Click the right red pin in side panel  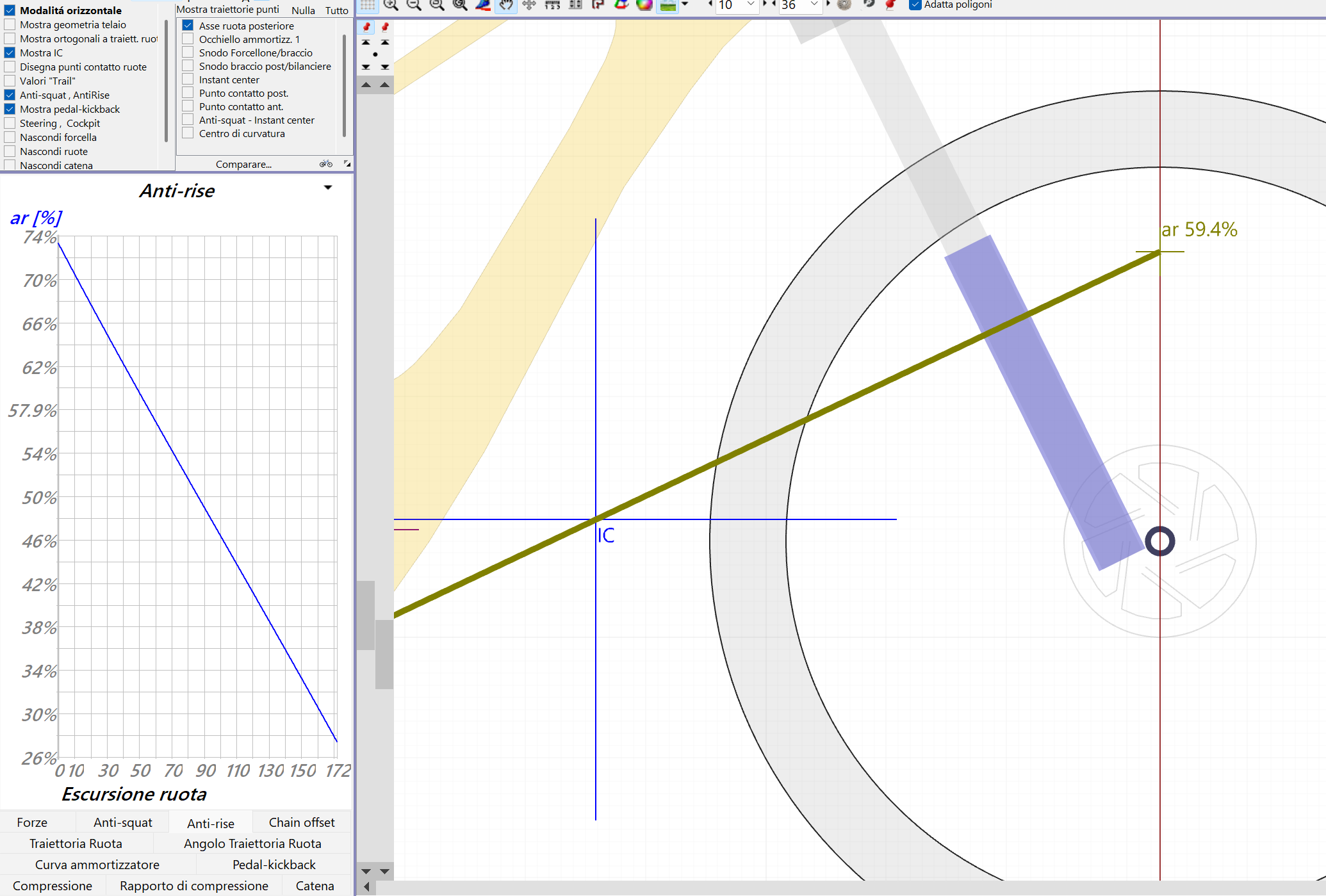click(384, 27)
